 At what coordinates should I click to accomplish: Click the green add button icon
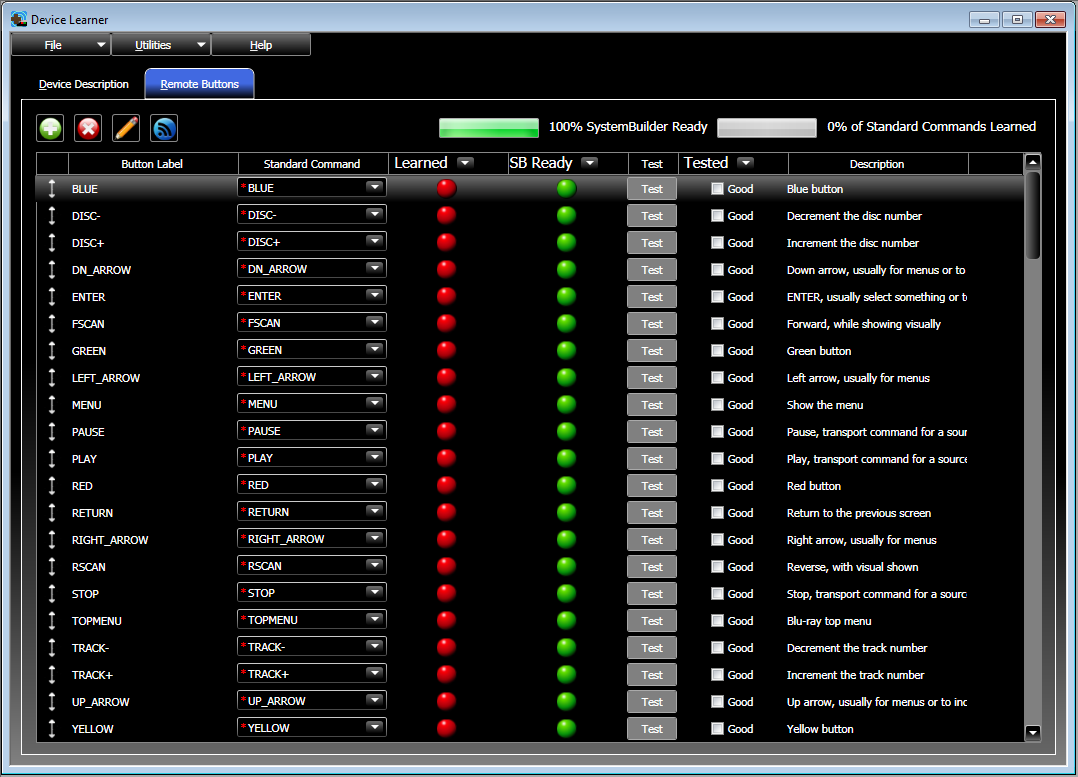click(x=50, y=129)
